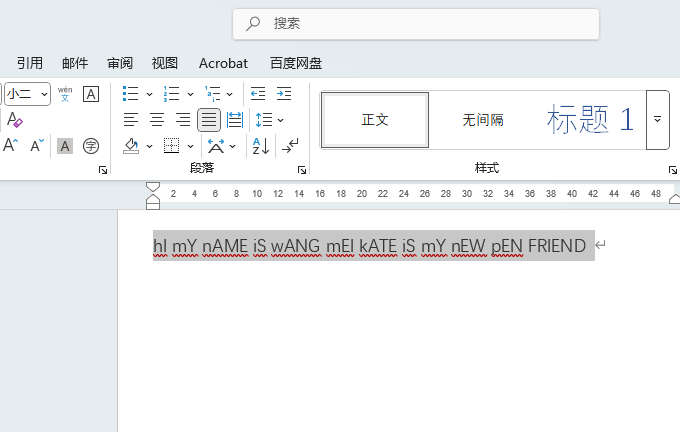680x432 pixels.
Task: Open the 视图 tab
Action: click(x=165, y=63)
